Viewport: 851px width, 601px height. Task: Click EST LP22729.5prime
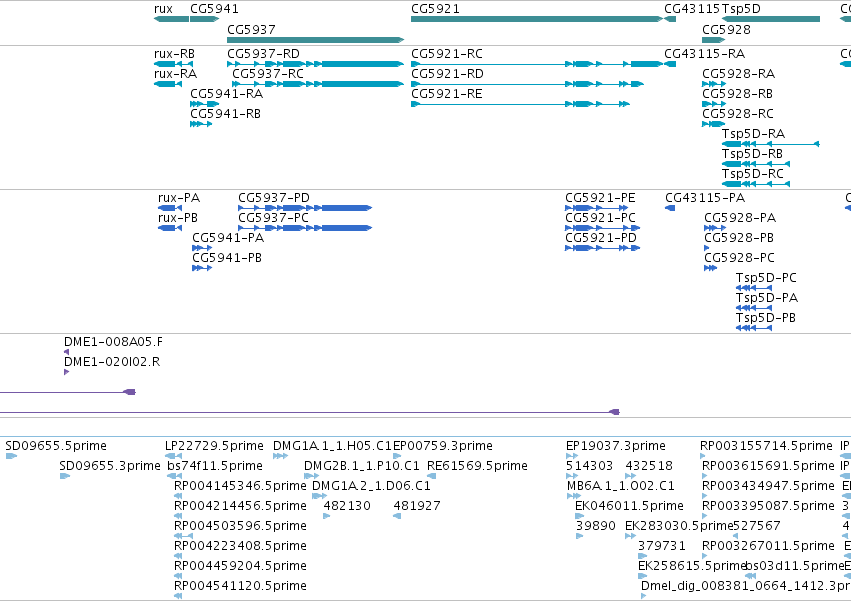click(x=214, y=446)
